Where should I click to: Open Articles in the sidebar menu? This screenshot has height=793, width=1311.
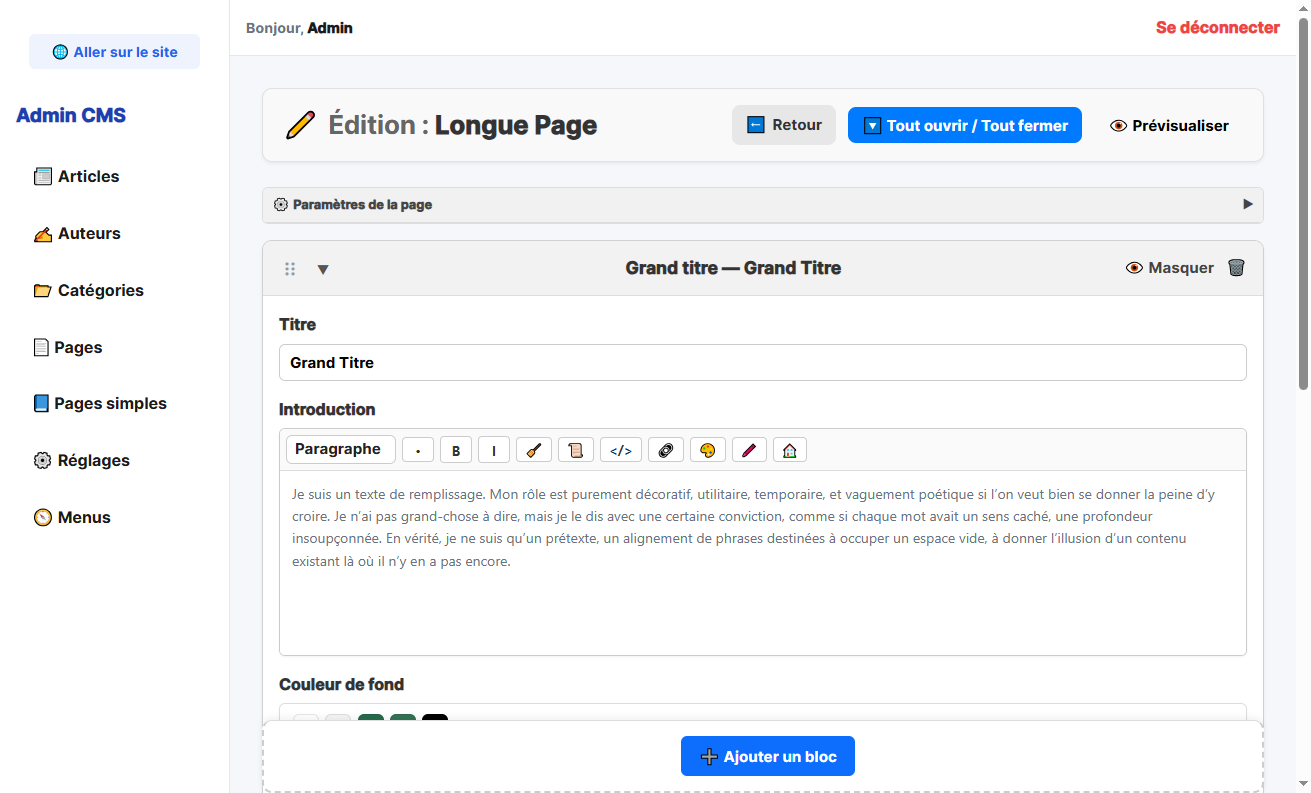(88, 177)
